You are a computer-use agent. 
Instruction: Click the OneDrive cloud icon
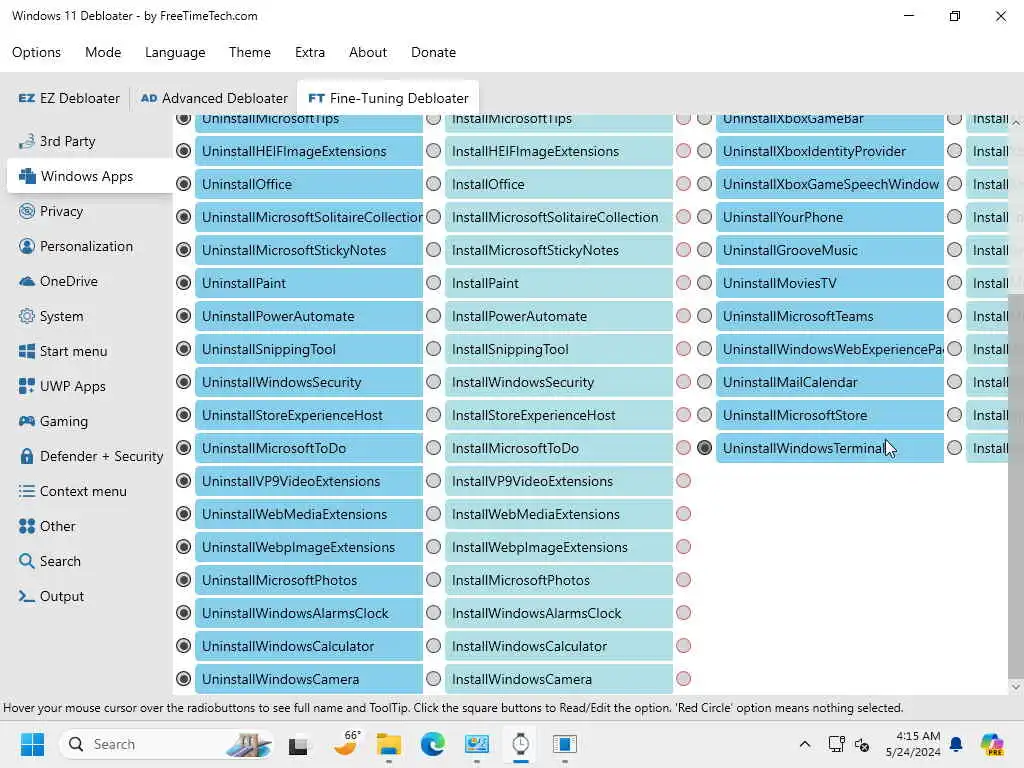click(x=27, y=281)
